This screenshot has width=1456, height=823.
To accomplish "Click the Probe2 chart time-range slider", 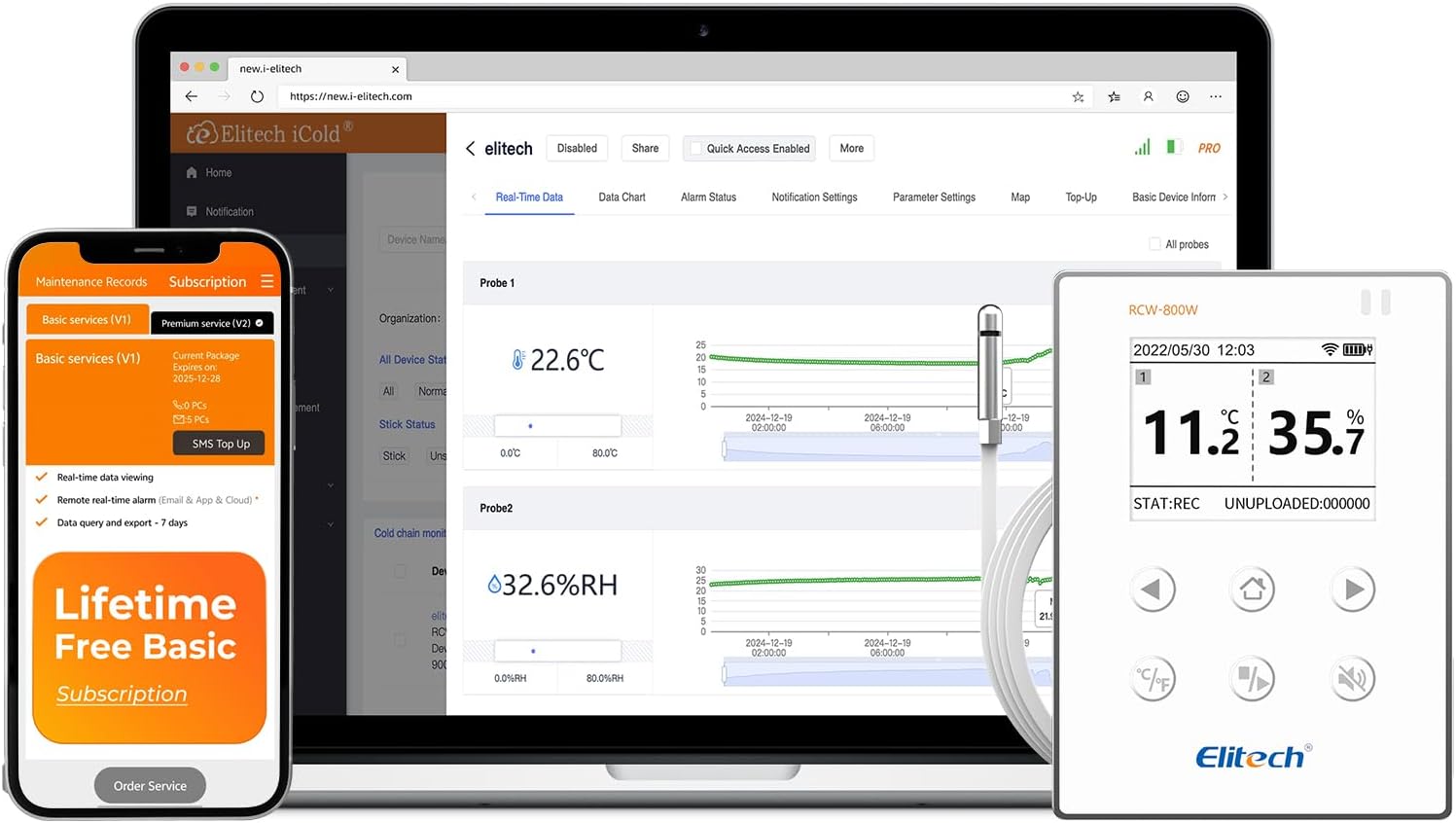I will click(888, 674).
